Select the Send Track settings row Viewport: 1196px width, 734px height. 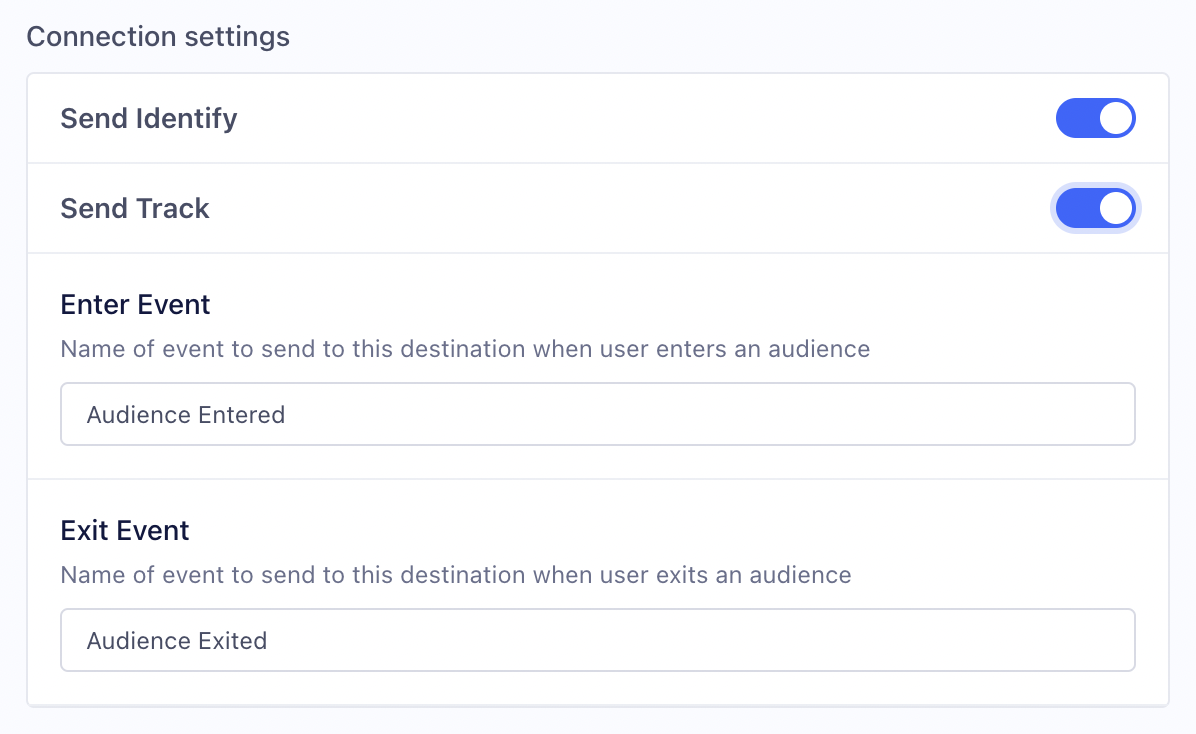[598, 208]
